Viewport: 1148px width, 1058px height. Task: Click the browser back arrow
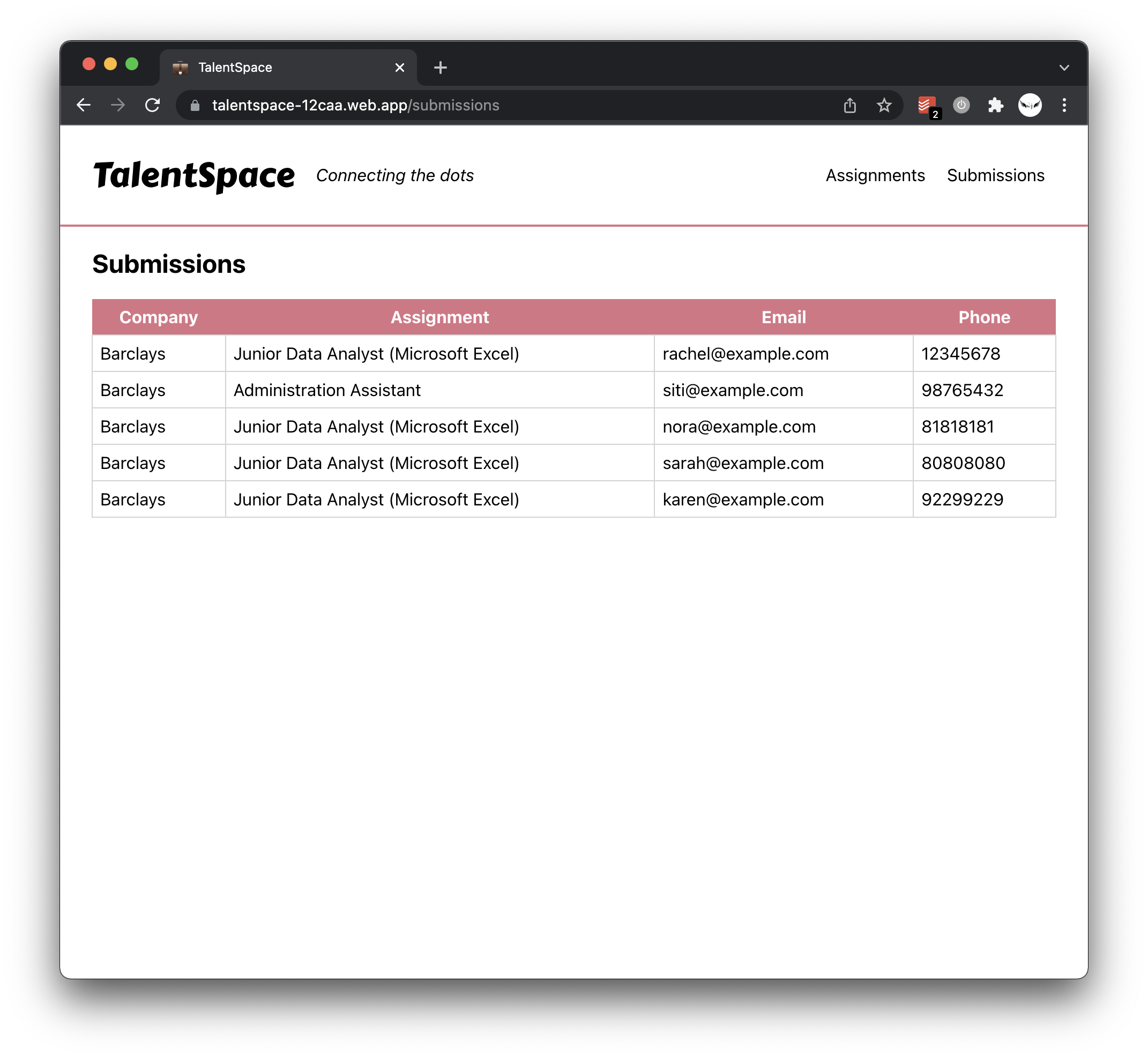tap(84, 106)
